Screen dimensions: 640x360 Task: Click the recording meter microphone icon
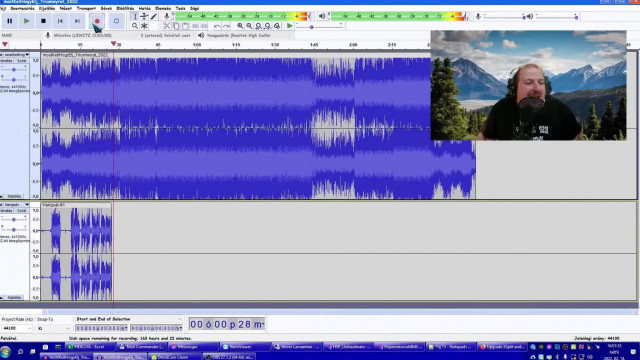coord(167,16)
